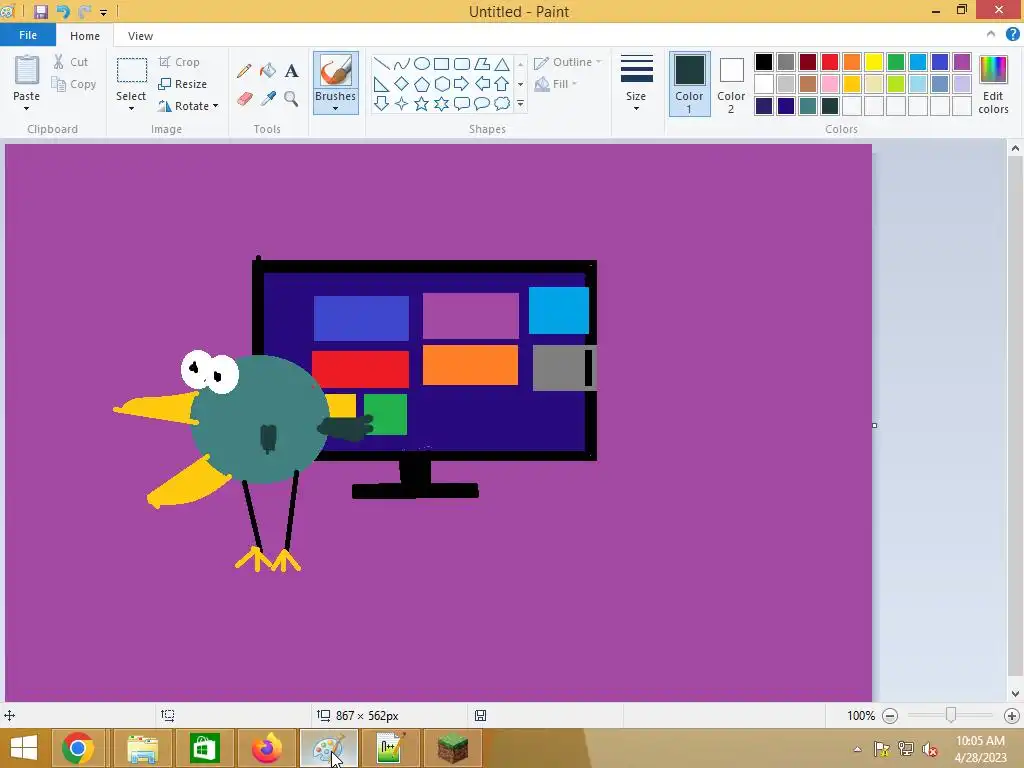
Task: Click the vertical scrollbar up arrow
Action: tap(1015, 149)
